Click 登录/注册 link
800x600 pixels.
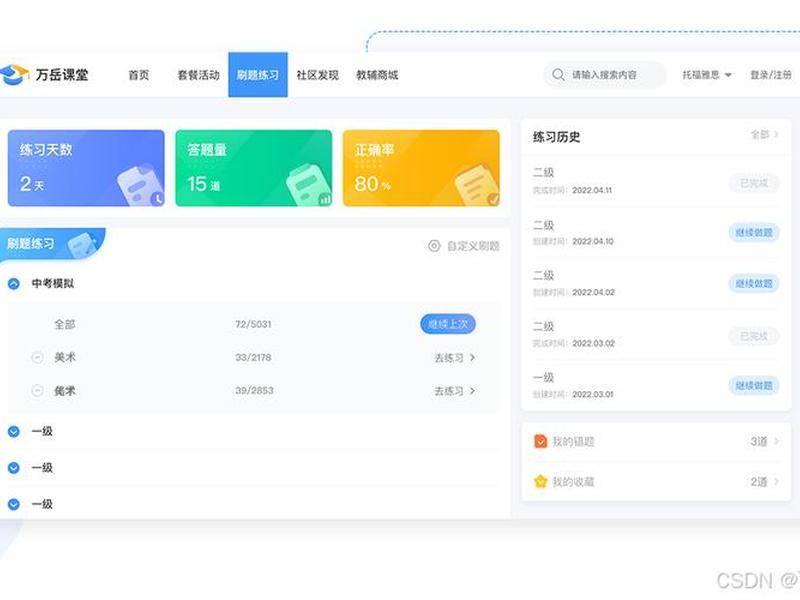point(770,75)
